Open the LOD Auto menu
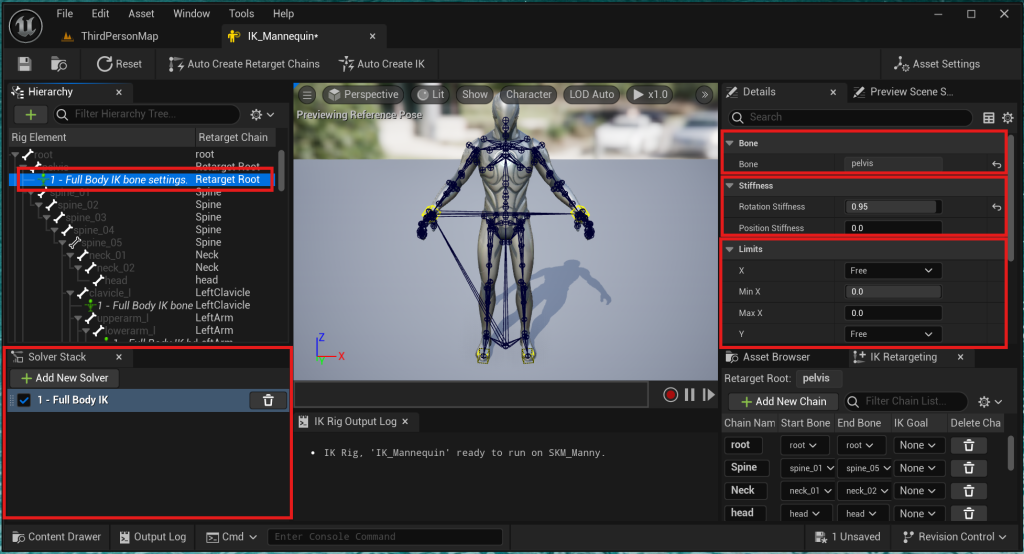The image size is (1024, 554). pyautogui.click(x=592, y=95)
